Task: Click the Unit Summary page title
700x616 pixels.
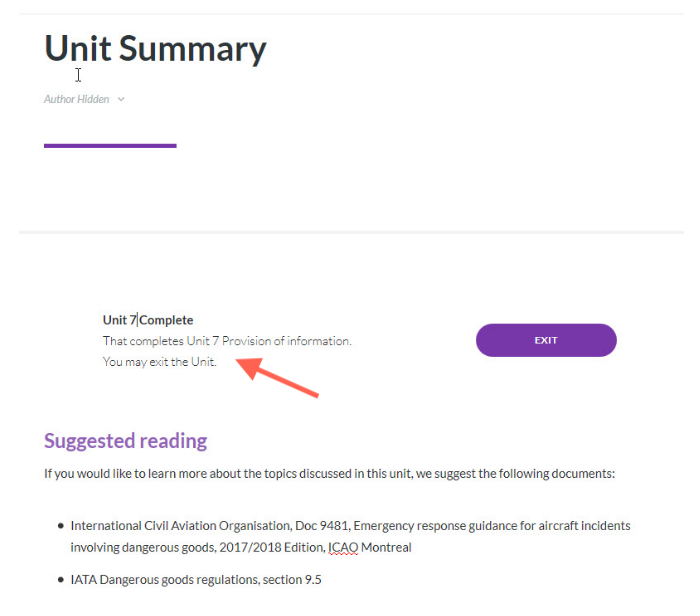Action: [155, 48]
